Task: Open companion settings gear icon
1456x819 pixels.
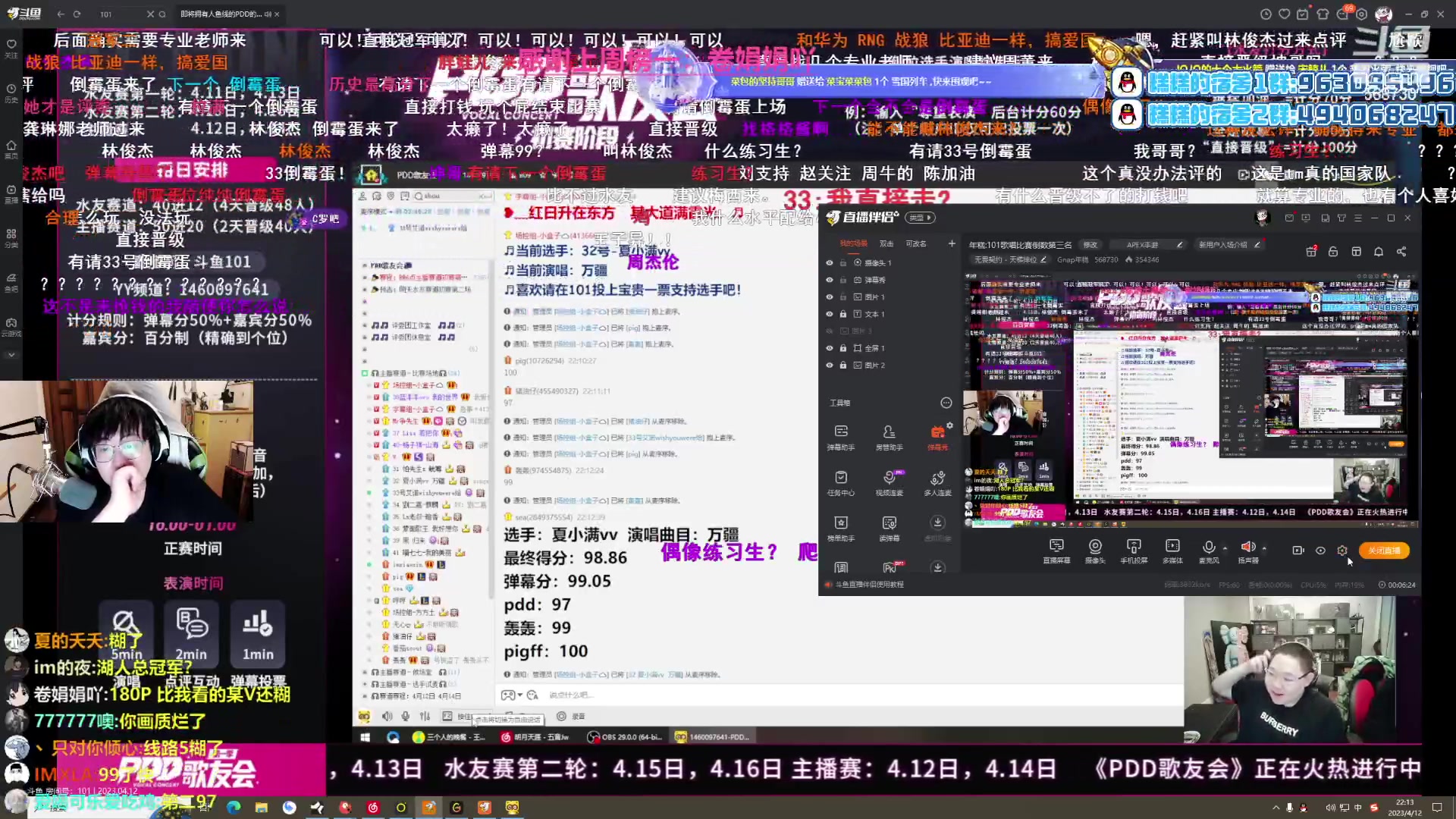Action: click(1342, 551)
